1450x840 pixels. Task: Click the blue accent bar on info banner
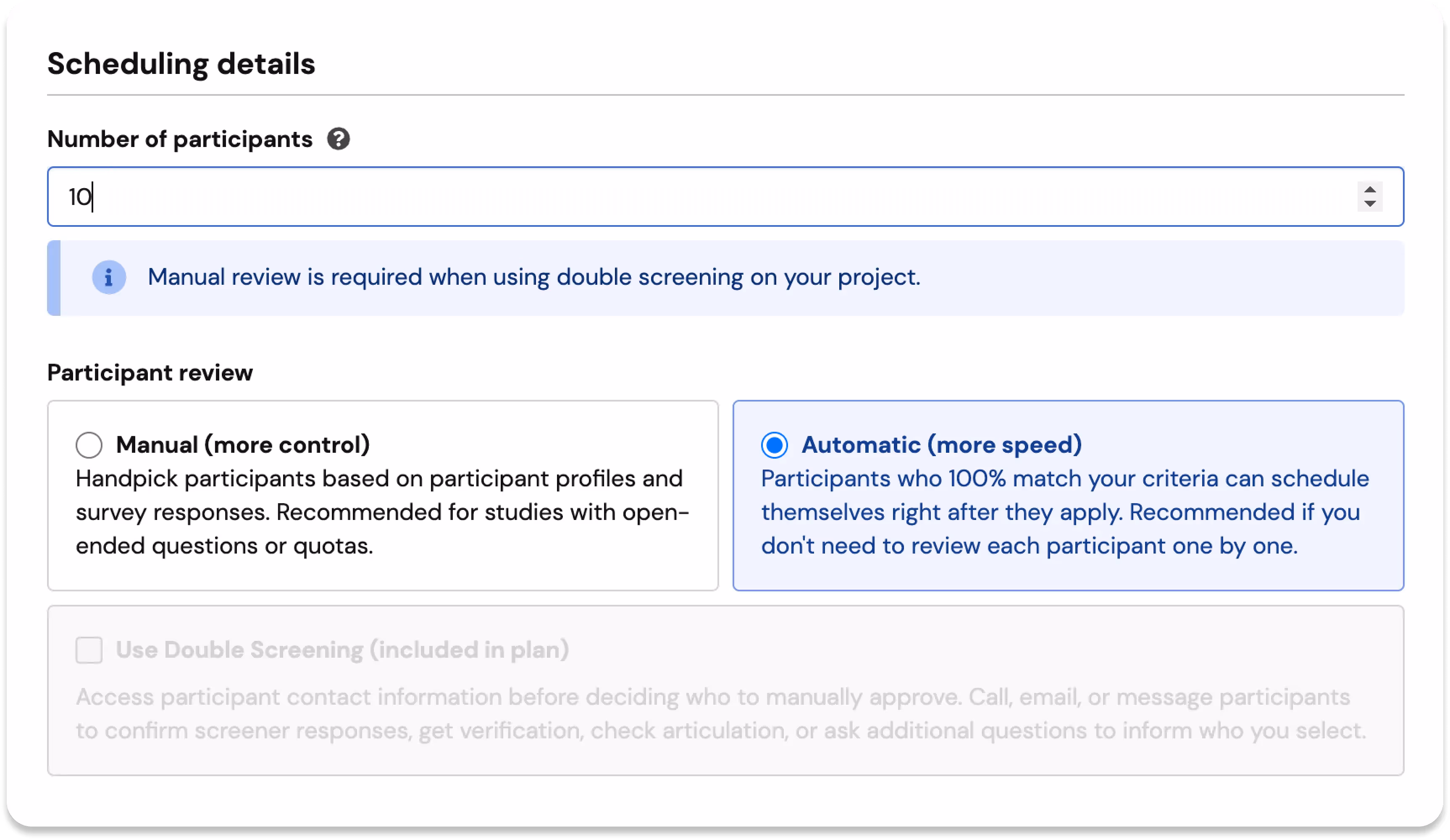(x=53, y=278)
